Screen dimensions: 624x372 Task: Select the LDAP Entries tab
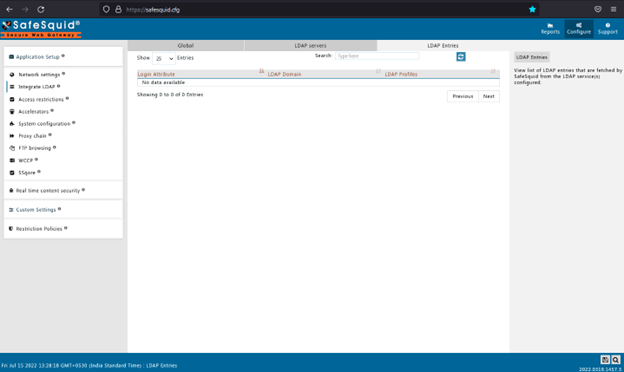pyautogui.click(x=443, y=45)
